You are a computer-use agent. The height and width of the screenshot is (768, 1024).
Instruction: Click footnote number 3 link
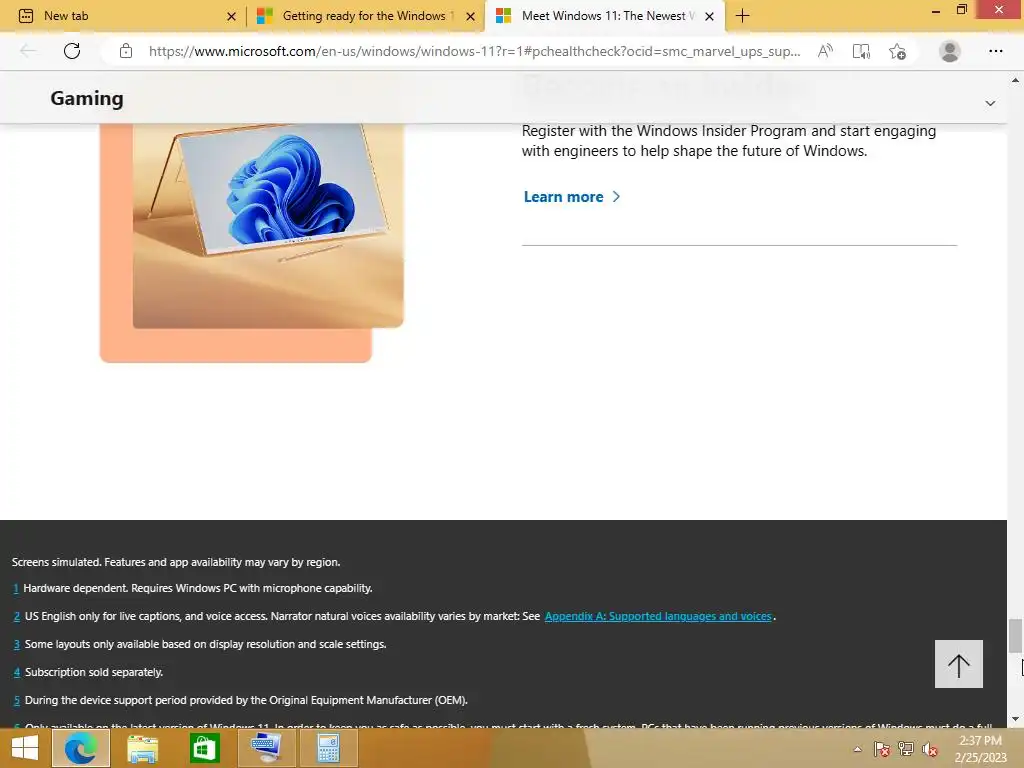tap(16, 644)
